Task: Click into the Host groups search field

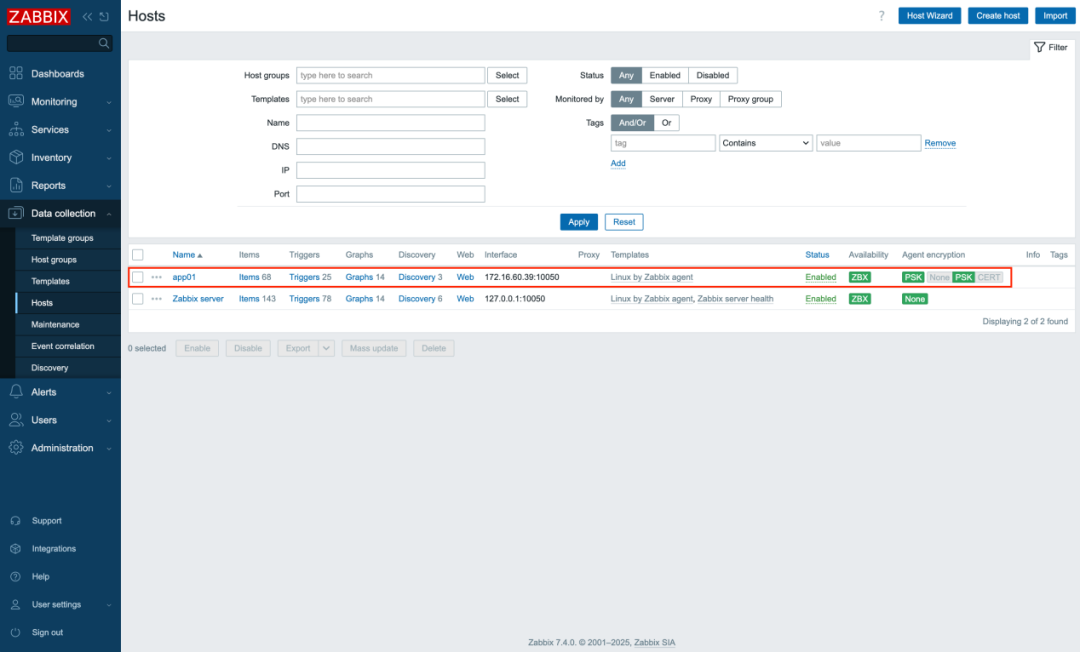Action: click(x=391, y=75)
